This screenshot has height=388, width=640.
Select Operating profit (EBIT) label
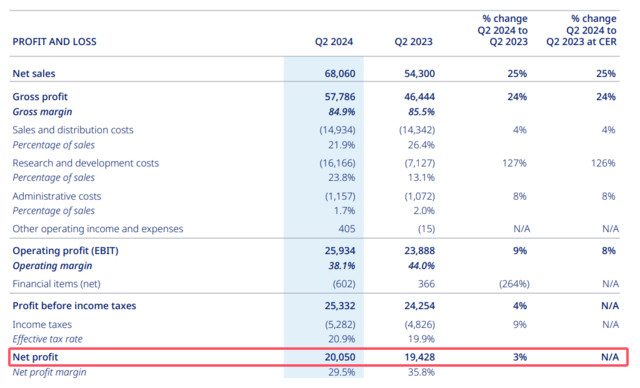pyautogui.click(x=65, y=251)
